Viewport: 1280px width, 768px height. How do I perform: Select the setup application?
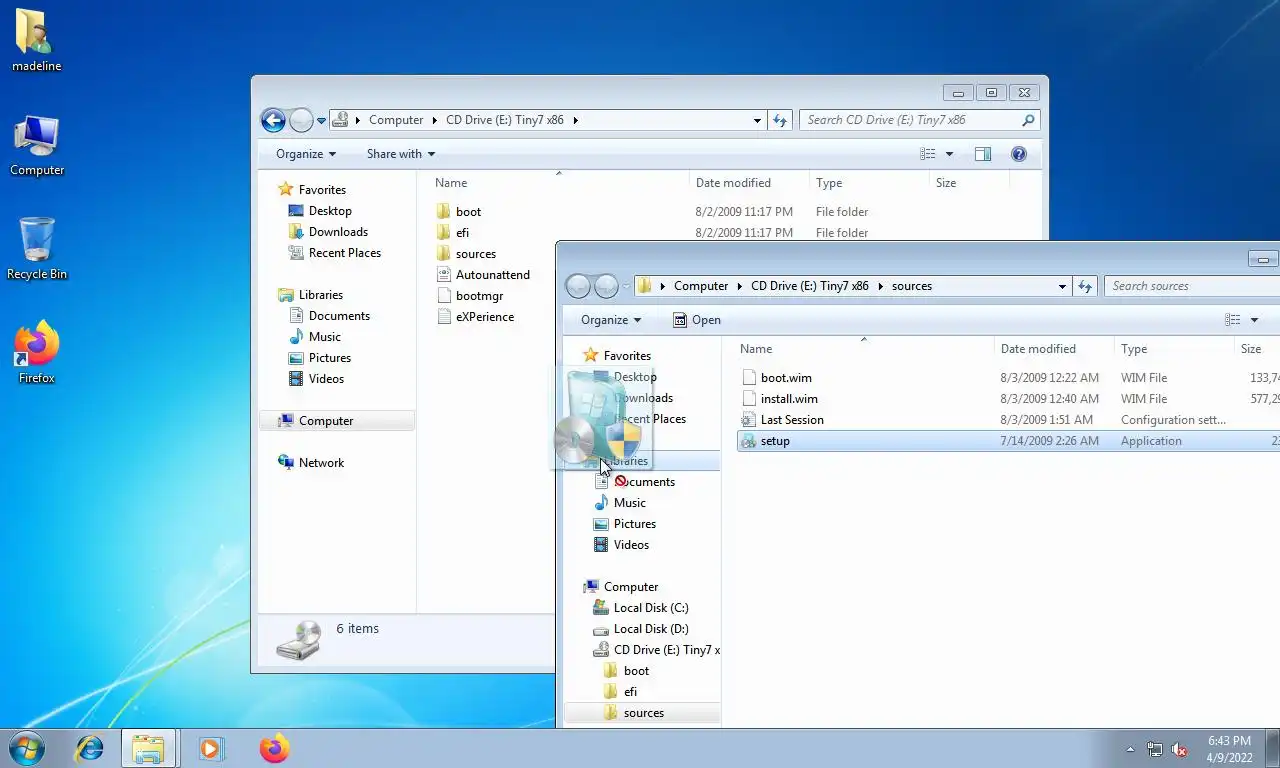pos(1008,441)
